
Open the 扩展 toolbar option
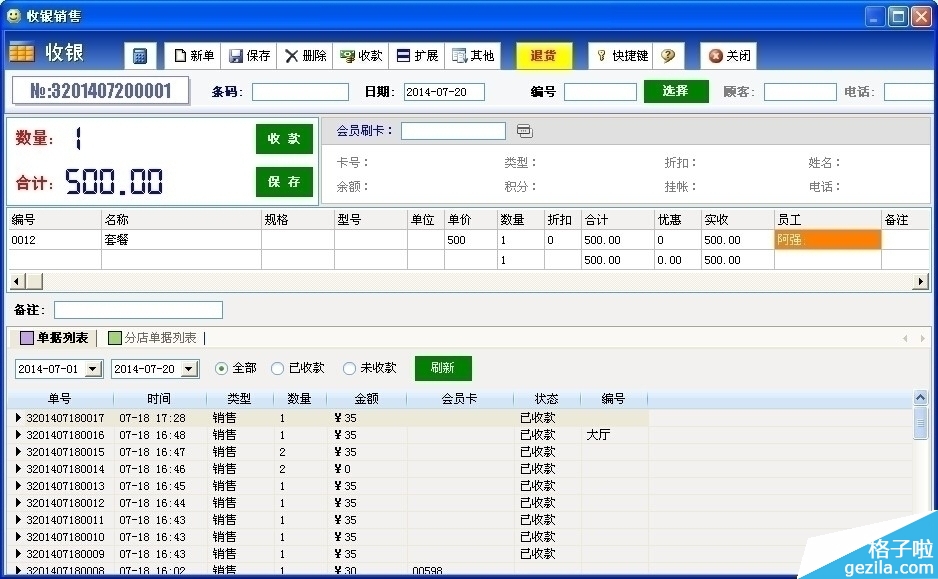click(417, 56)
